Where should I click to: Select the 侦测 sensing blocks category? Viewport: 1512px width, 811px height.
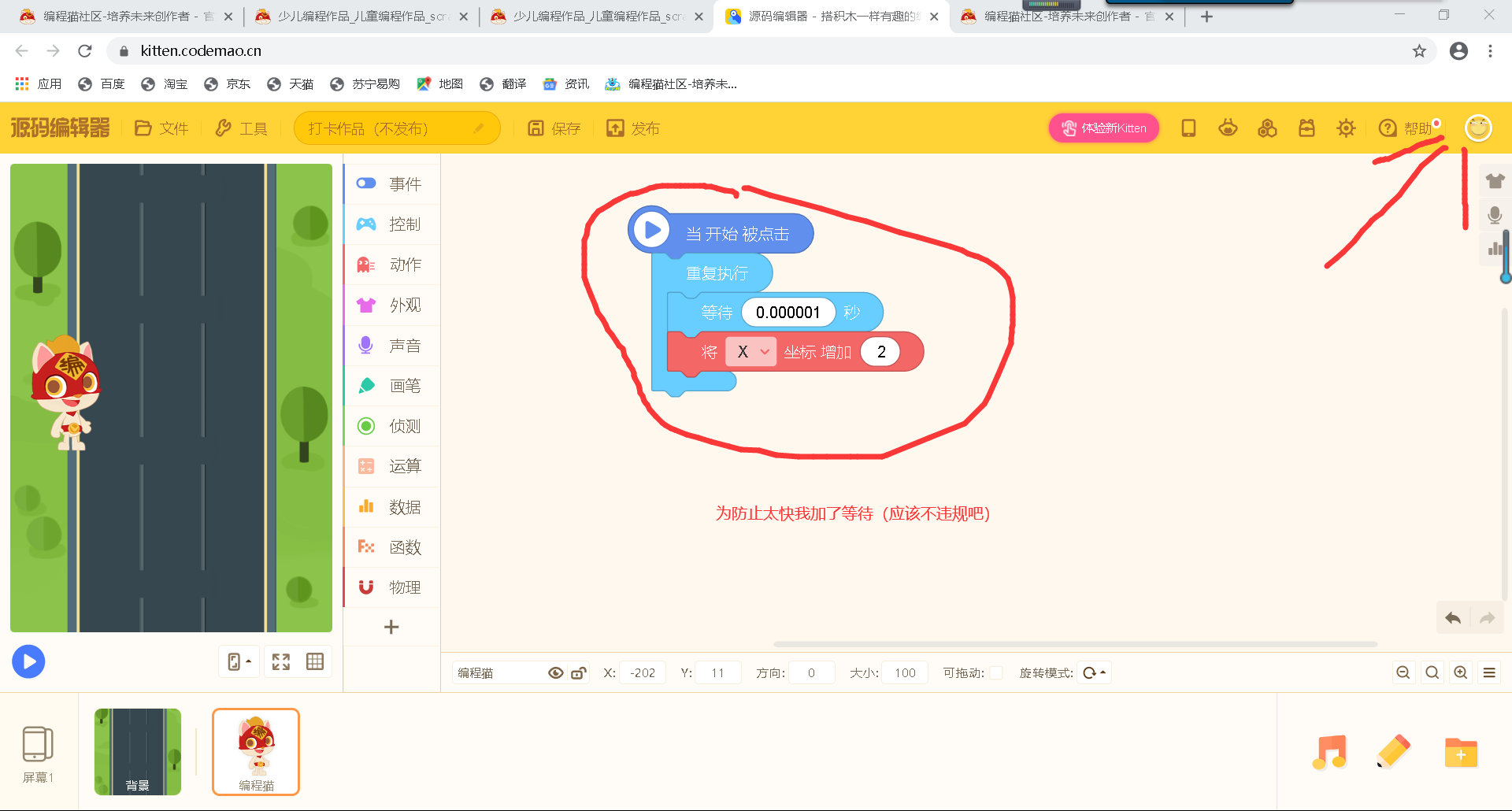[391, 426]
